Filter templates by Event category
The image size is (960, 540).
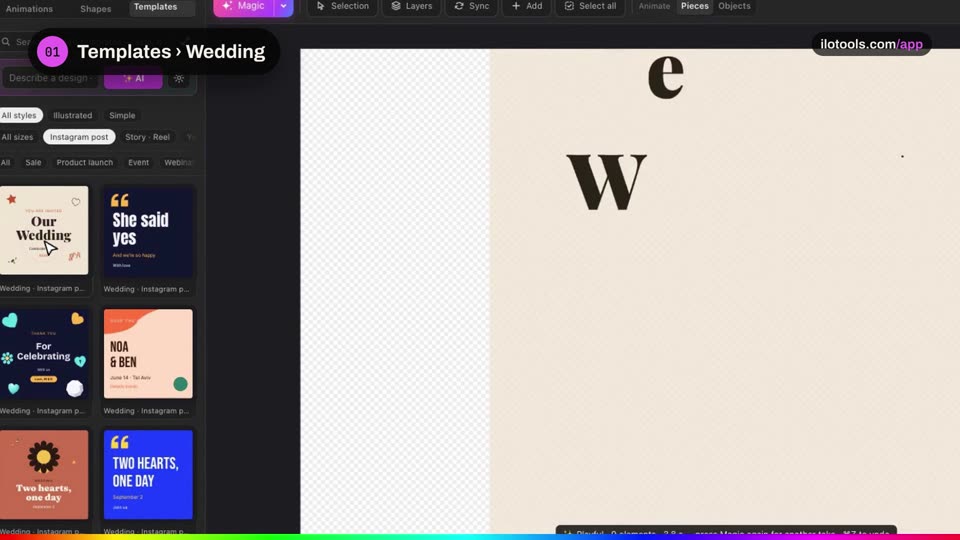[138, 162]
